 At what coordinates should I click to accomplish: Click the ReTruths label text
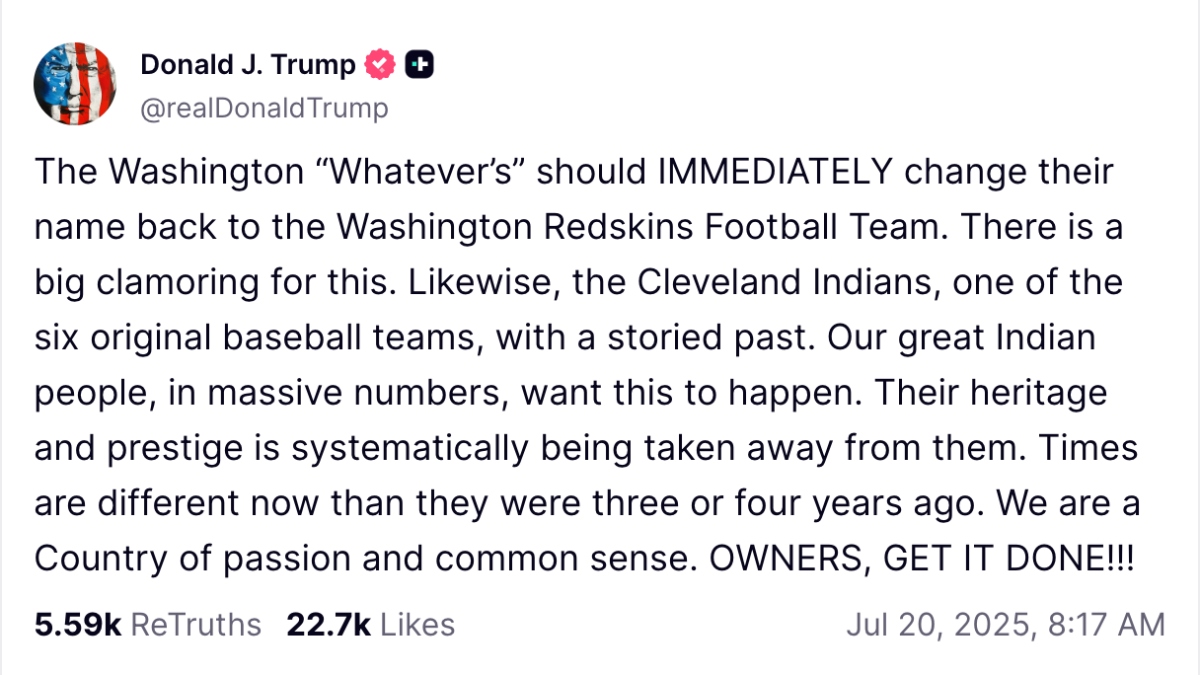click(196, 625)
